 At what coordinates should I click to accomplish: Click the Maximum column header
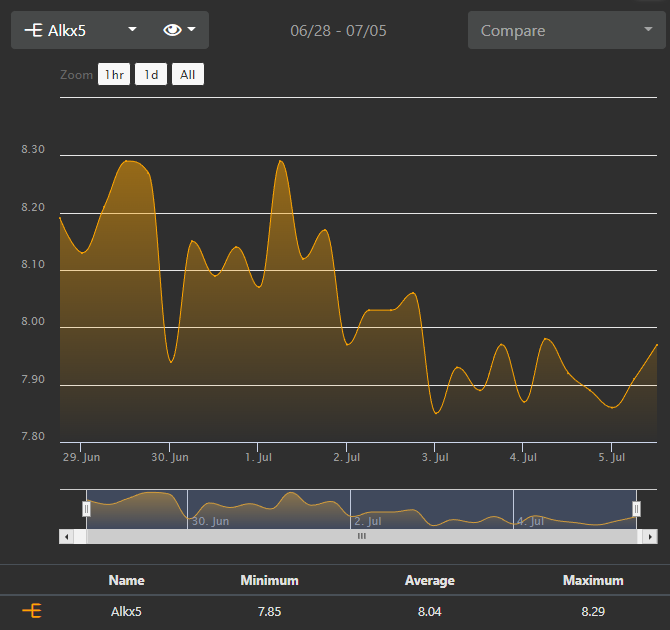(x=593, y=580)
